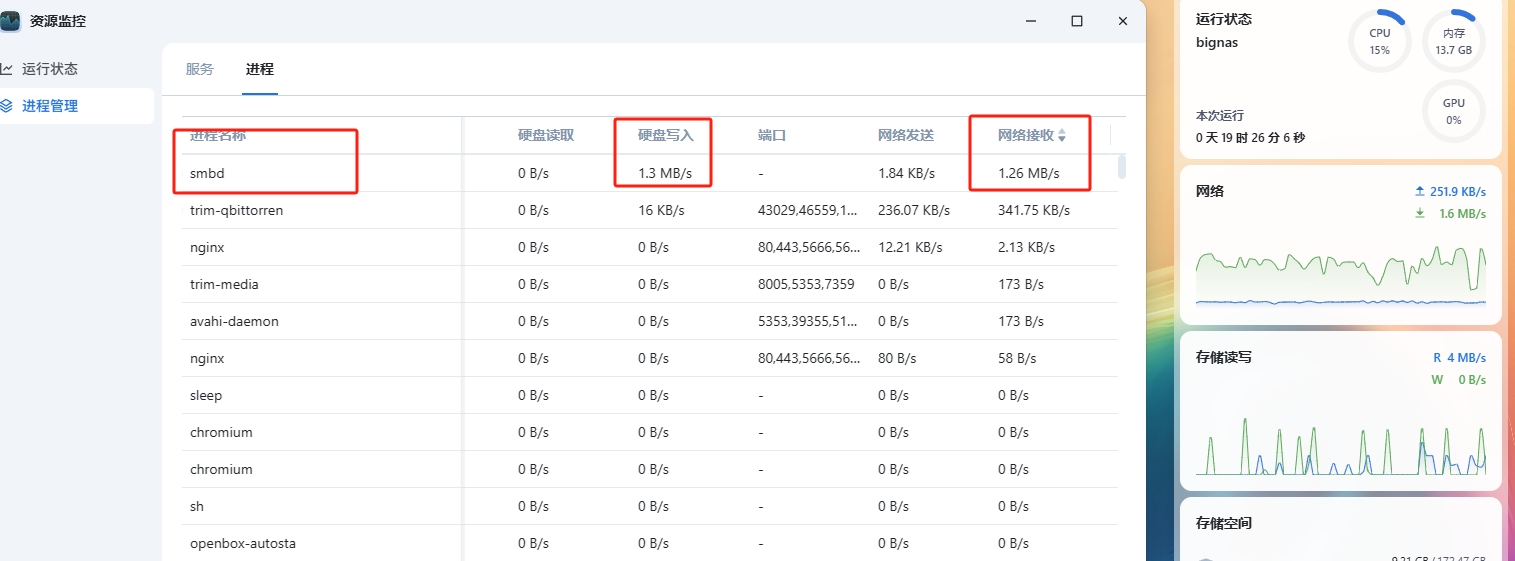This screenshot has width=1515, height=561.
Task: Click the bignas hostname text
Action: pos(1217,42)
